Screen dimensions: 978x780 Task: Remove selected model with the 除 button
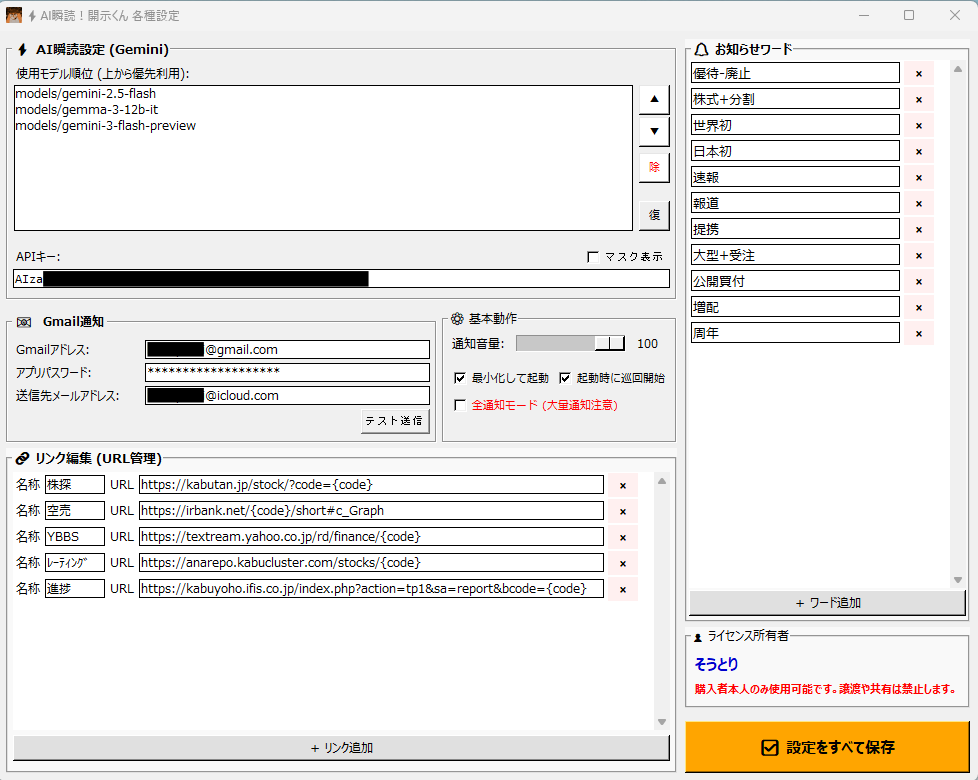click(654, 168)
